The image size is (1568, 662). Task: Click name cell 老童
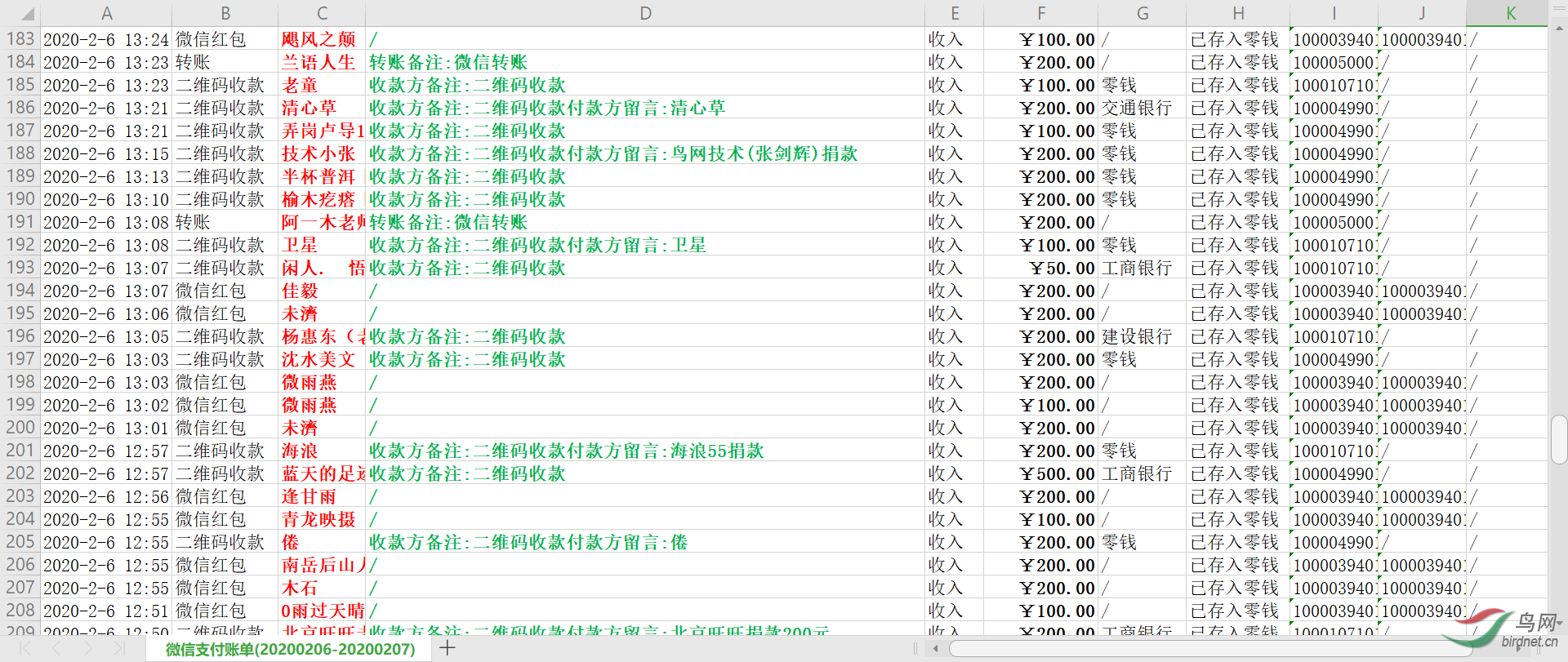(x=322, y=85)
